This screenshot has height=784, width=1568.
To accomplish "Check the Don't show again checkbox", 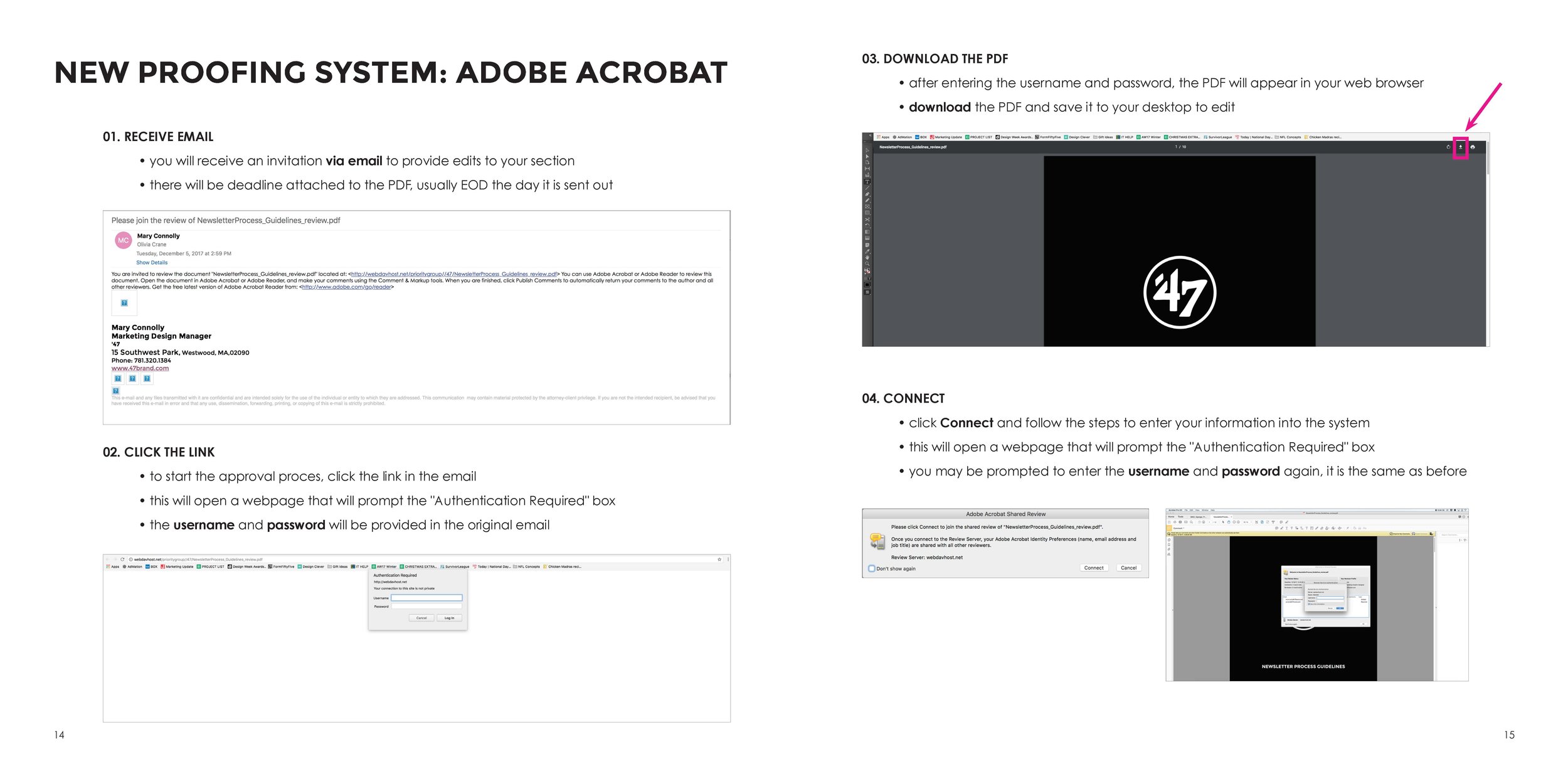I will pyautogui.click(x=871, y=568).
